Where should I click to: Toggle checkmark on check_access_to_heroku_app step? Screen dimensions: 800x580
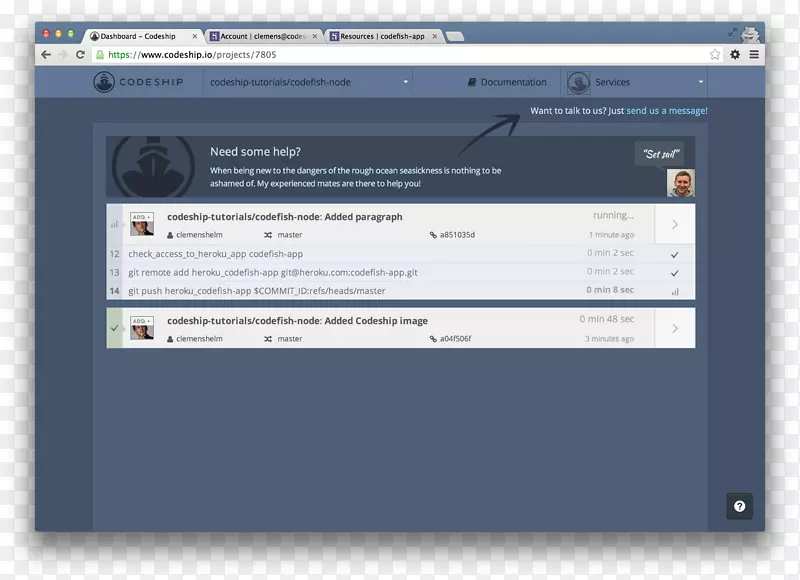tap(675, 254)
